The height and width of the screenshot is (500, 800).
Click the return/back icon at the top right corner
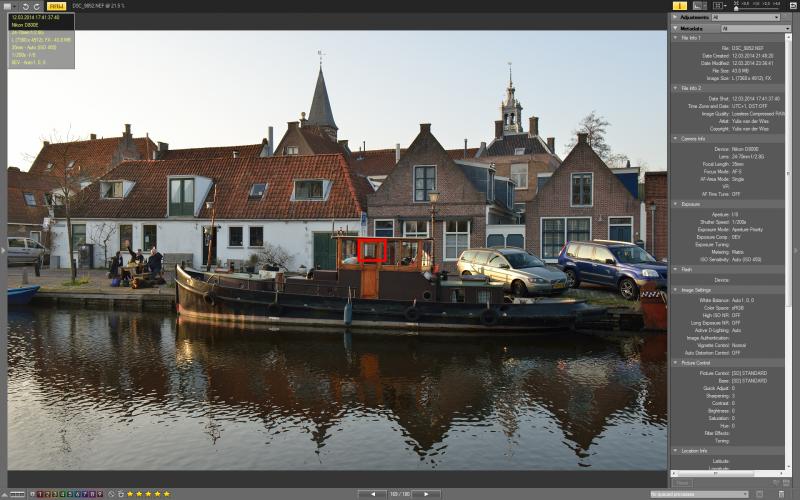(793, 6)
